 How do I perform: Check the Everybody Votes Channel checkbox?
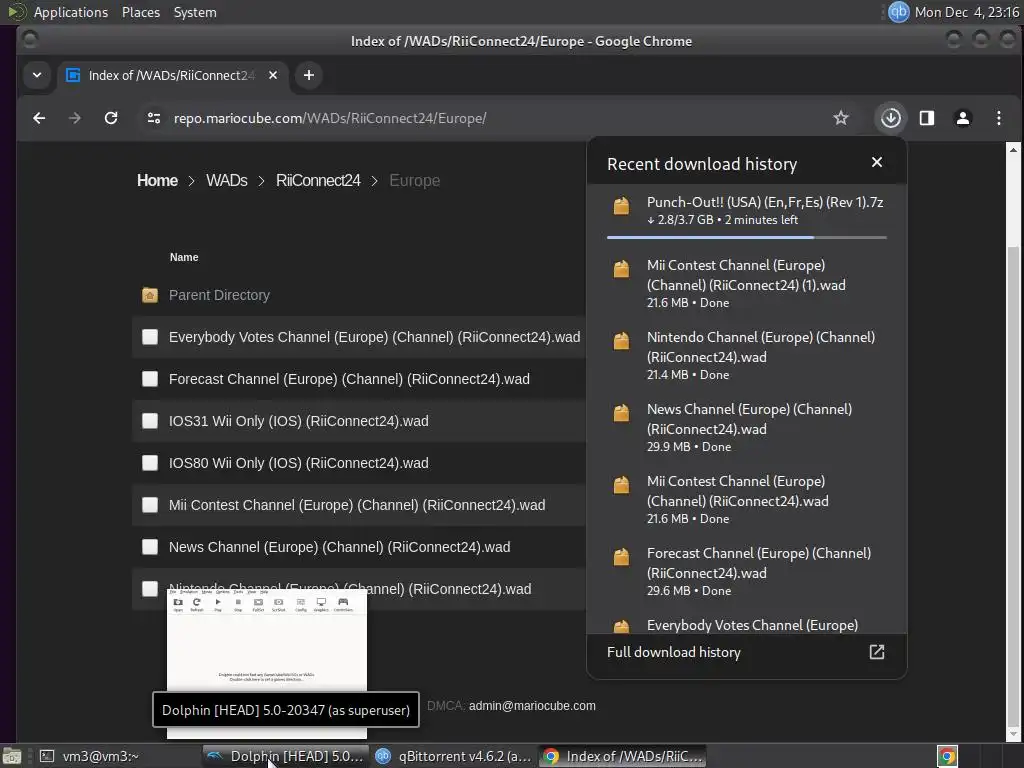pyautogui.click(x=150, y=337)
